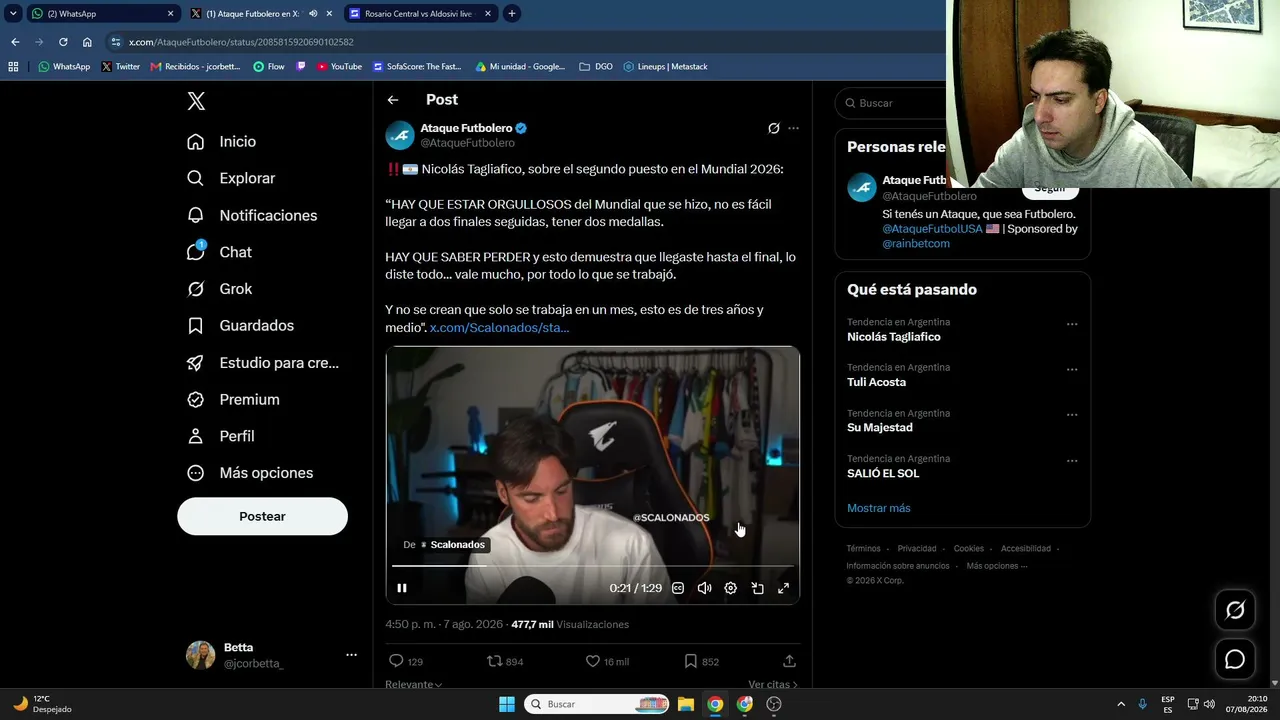
Task: Open the Windows Start menu
Action: (507, 704)
